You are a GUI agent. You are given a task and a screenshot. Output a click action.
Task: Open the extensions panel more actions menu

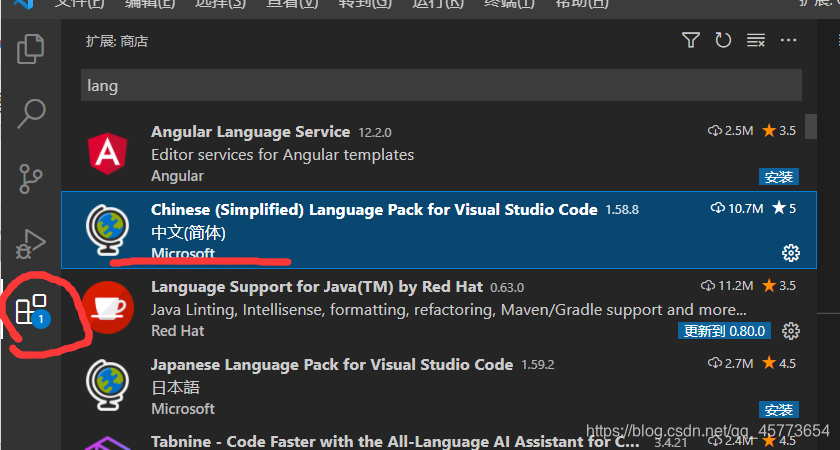789,40
